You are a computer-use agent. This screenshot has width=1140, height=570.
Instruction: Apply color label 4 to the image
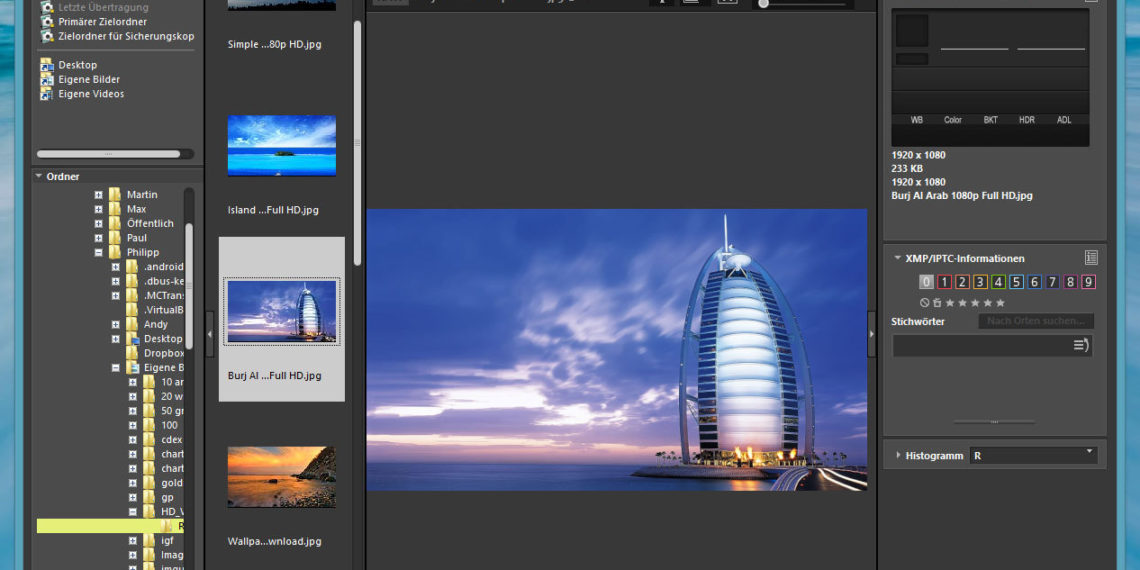pos(998,282)
